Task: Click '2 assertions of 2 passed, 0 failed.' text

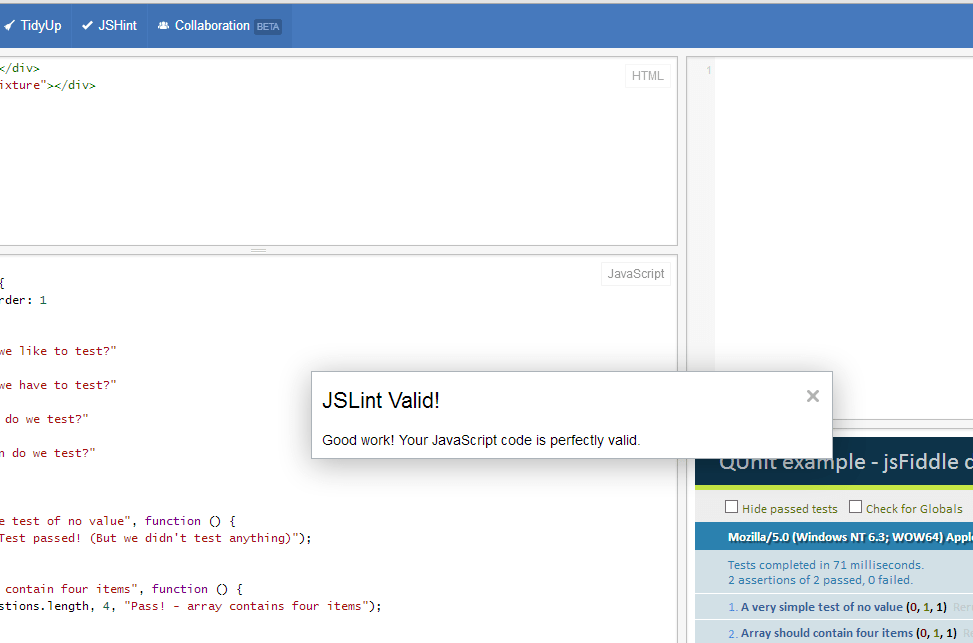Action: [820, 580]
